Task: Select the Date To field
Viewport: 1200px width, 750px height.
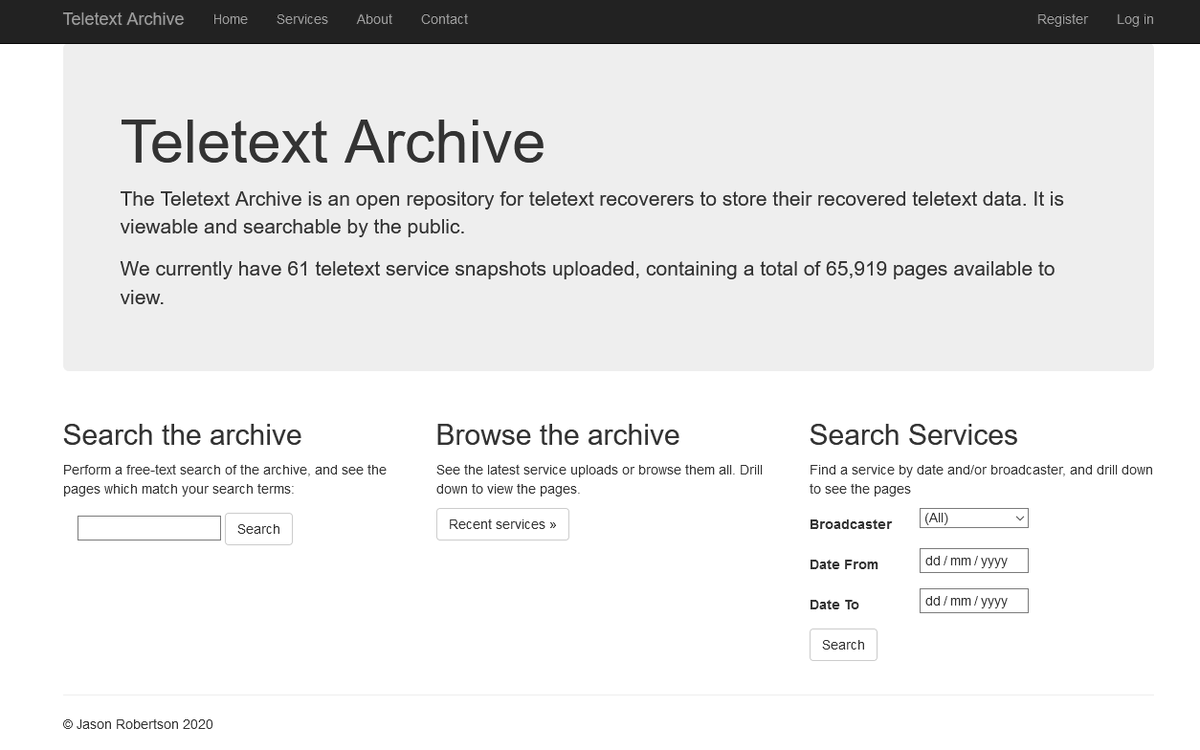Action: coord(974,601)
